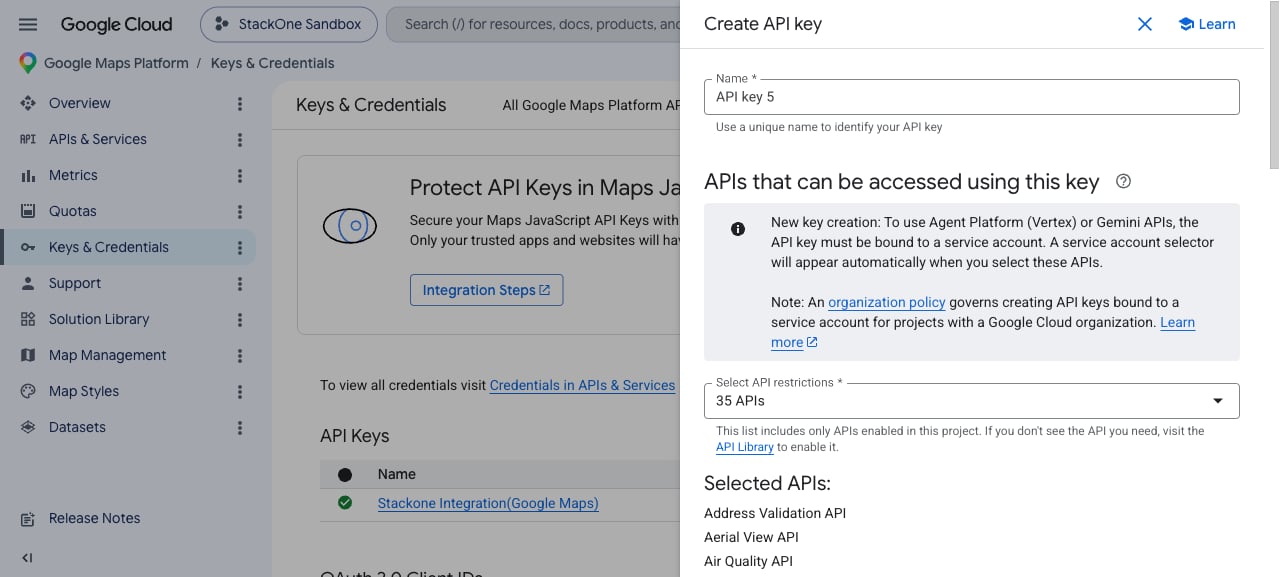
Task: Open the three-dot menu next to APIs & Services
Action: click(240, 139)
